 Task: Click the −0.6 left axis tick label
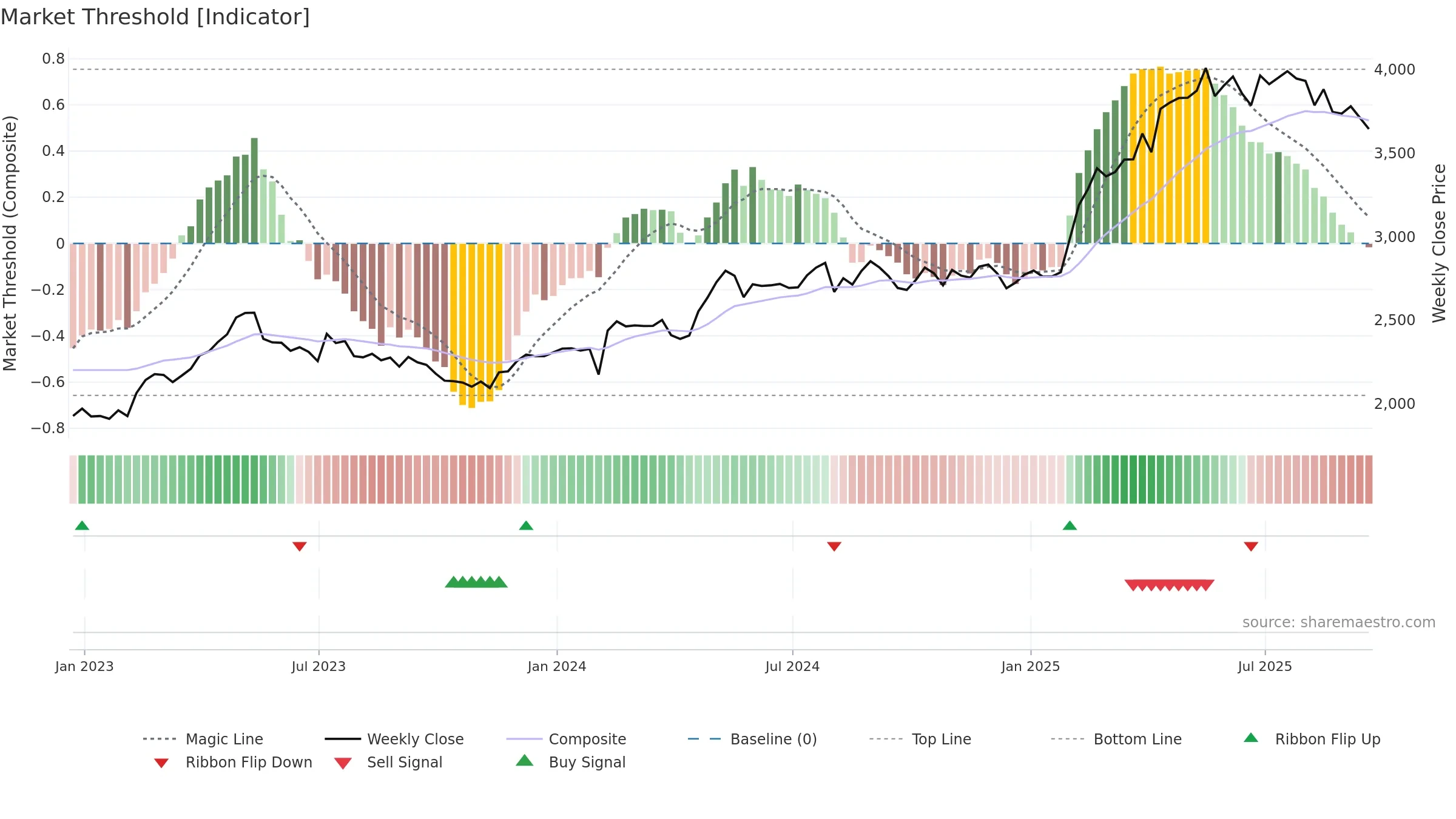47,382
